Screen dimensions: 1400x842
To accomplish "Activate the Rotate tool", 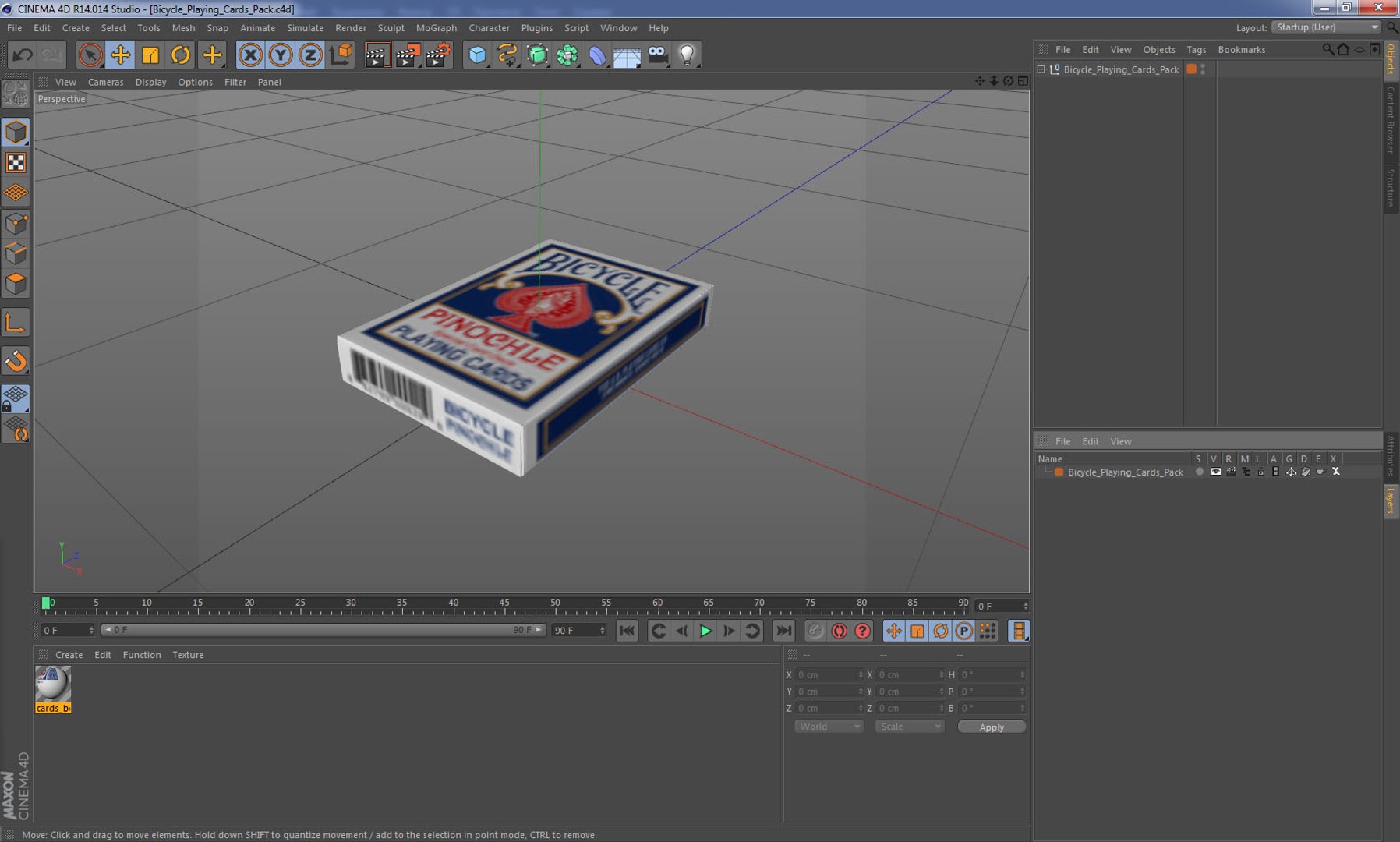I will click(181, 55).
